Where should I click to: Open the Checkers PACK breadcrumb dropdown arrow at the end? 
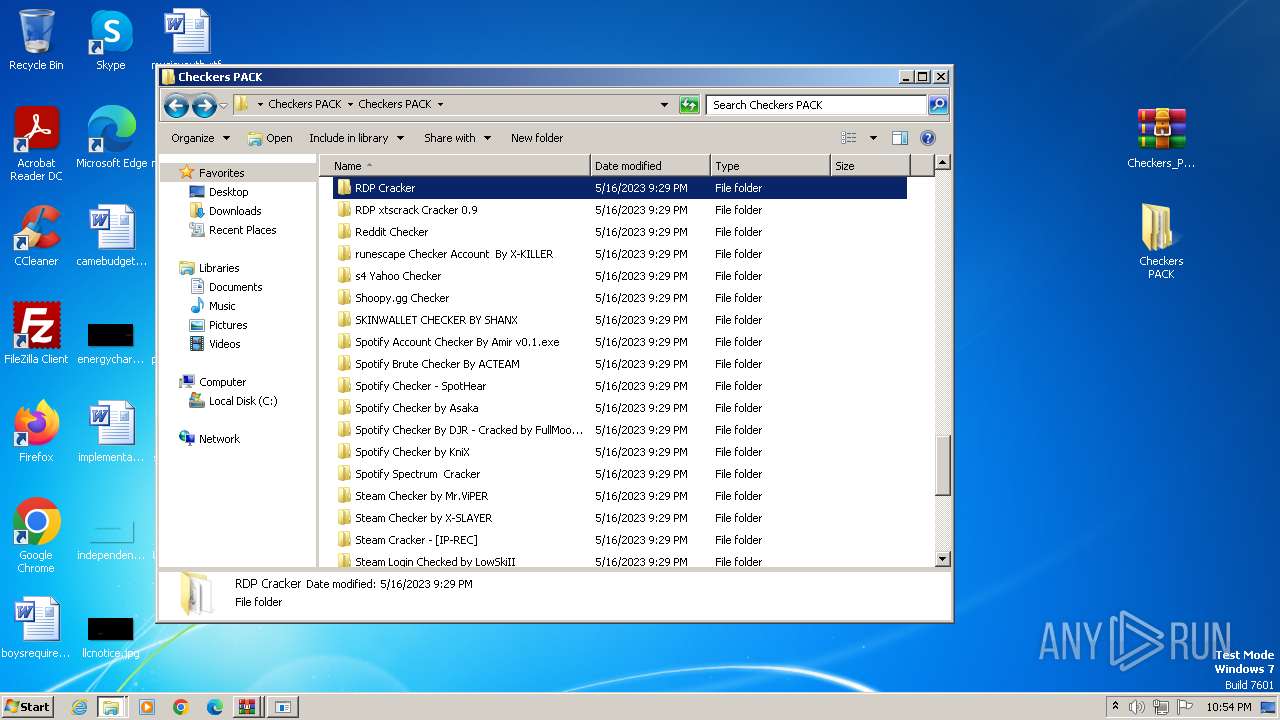[440, 105]
